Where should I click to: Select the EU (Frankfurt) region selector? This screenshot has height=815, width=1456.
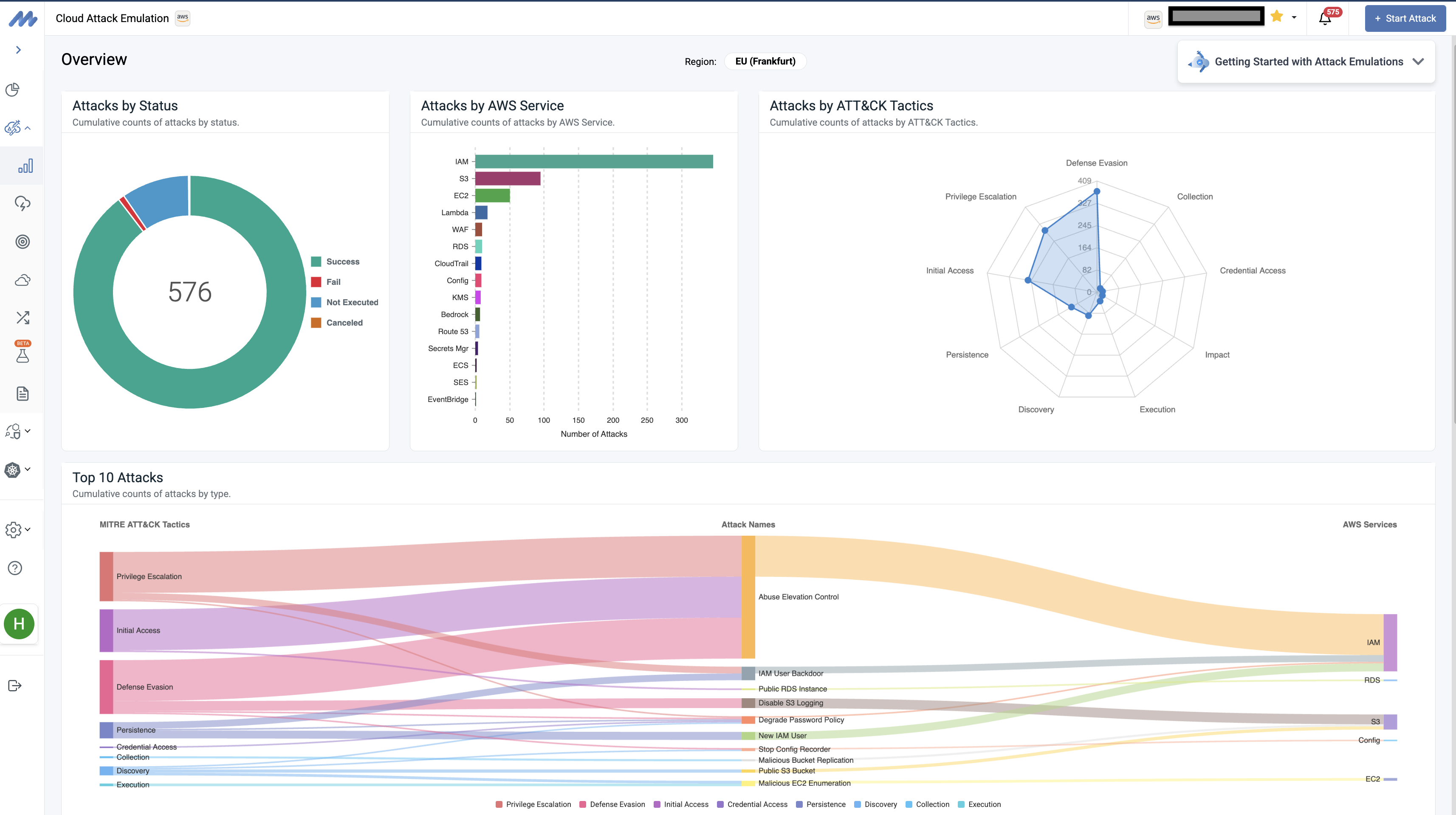765,61
